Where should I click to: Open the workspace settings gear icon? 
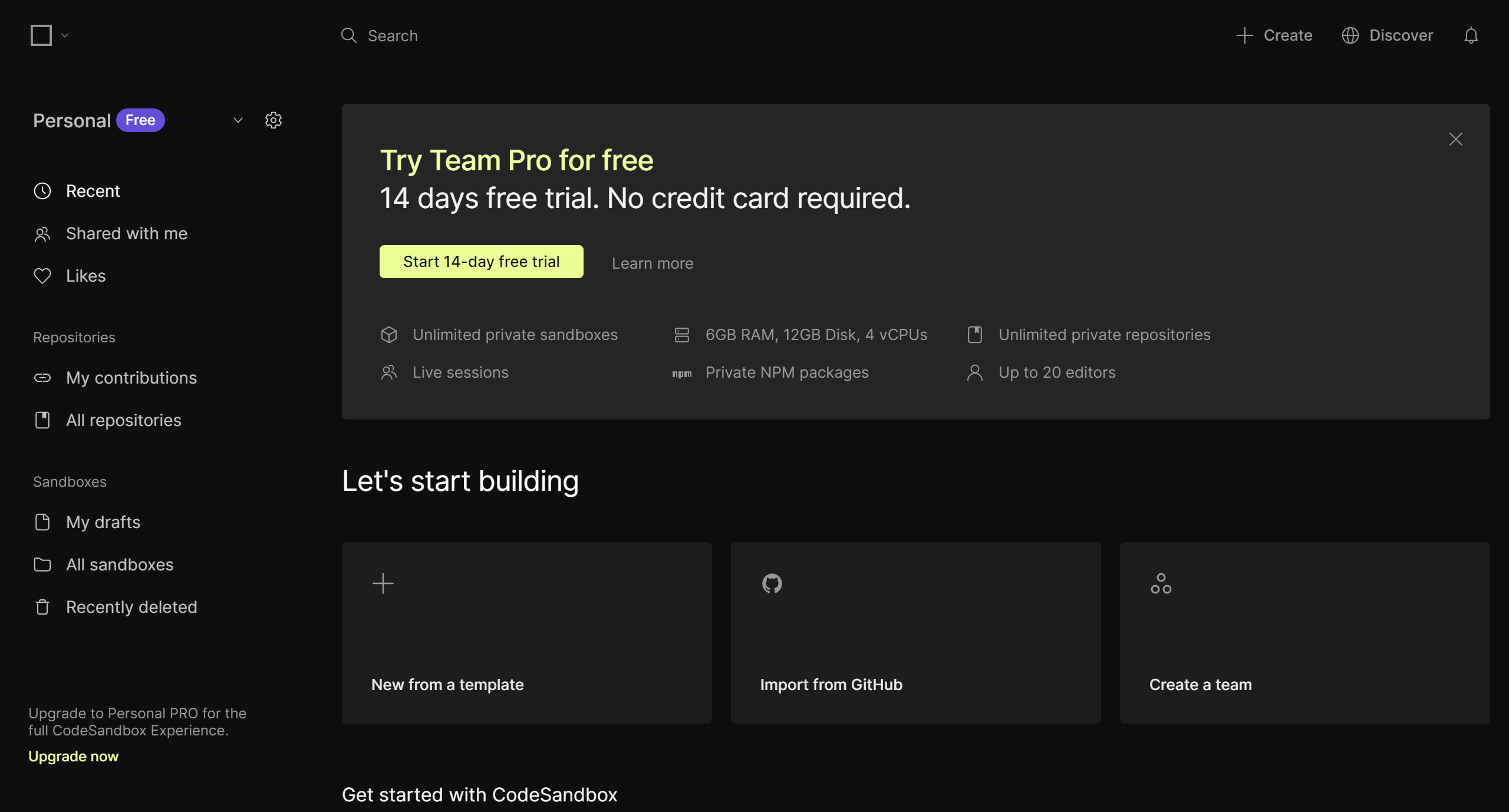[x=273, y=120]
